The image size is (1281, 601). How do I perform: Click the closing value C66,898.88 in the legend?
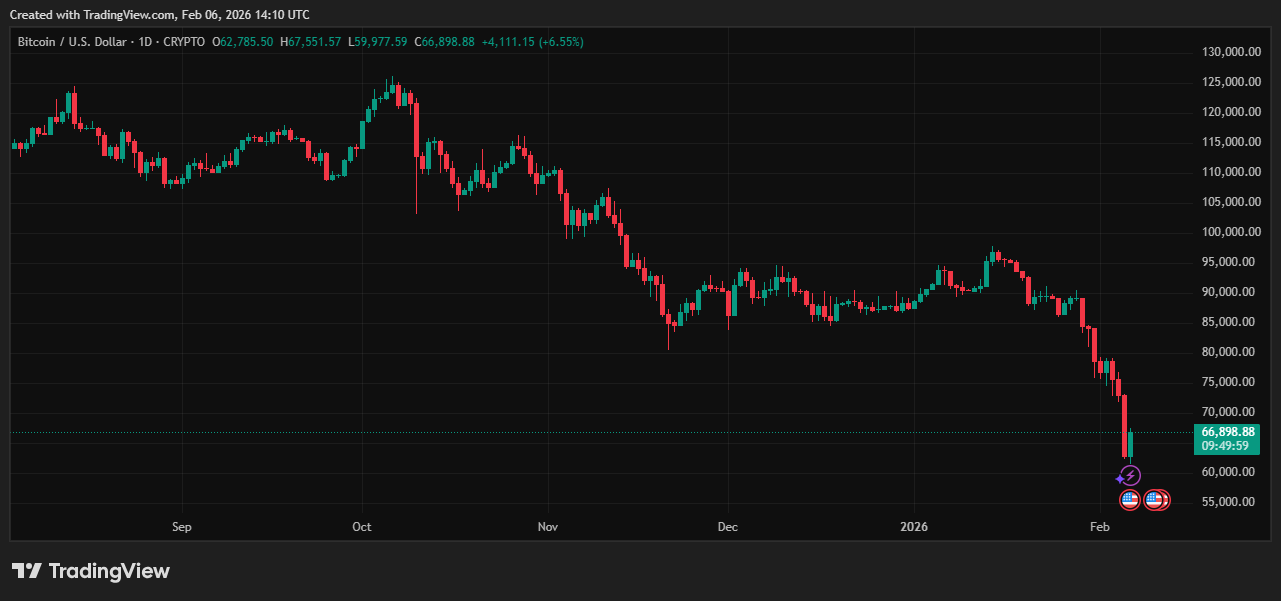click(444, 42)
